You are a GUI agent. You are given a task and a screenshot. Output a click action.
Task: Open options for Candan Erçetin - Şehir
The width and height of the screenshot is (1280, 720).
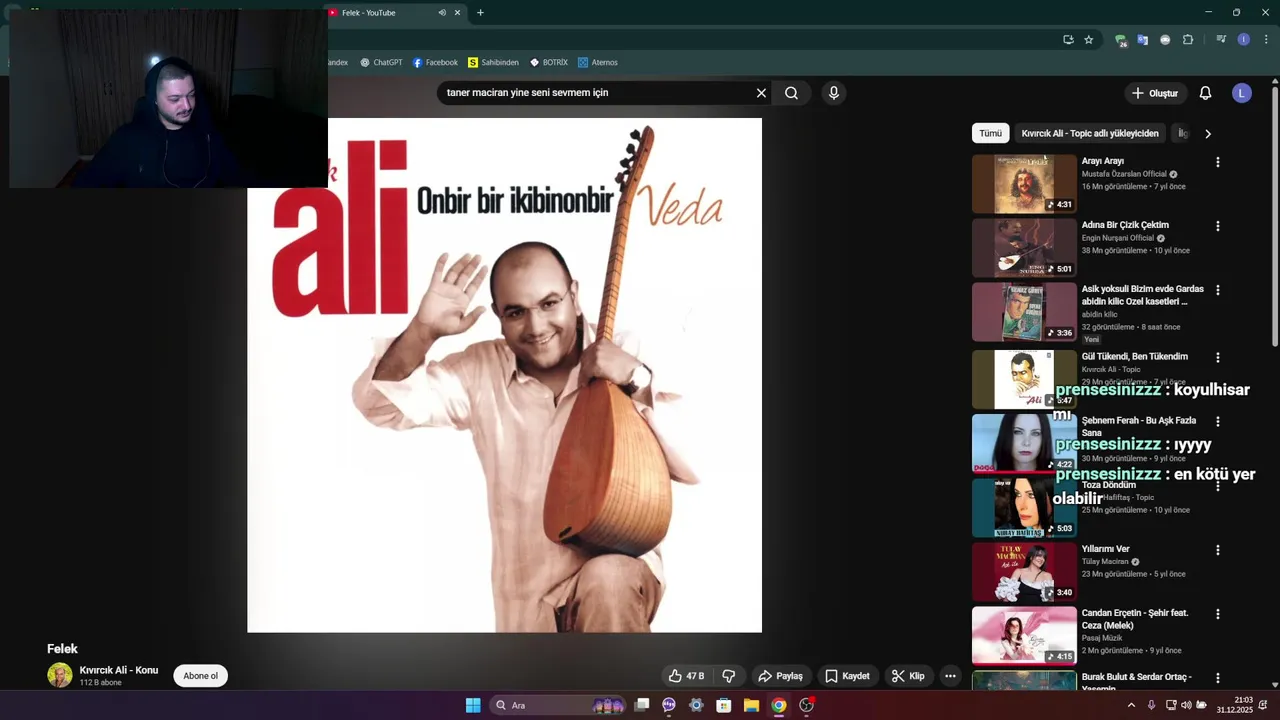click(1217, 614)
